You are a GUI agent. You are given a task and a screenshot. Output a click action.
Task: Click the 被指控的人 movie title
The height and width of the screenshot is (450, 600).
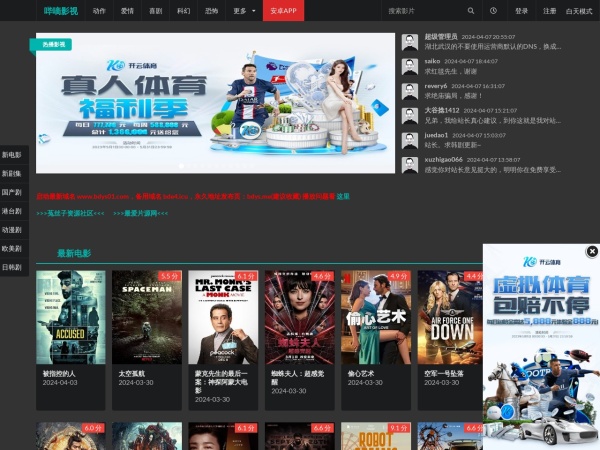pyautogui.click(x=59, y=373)
